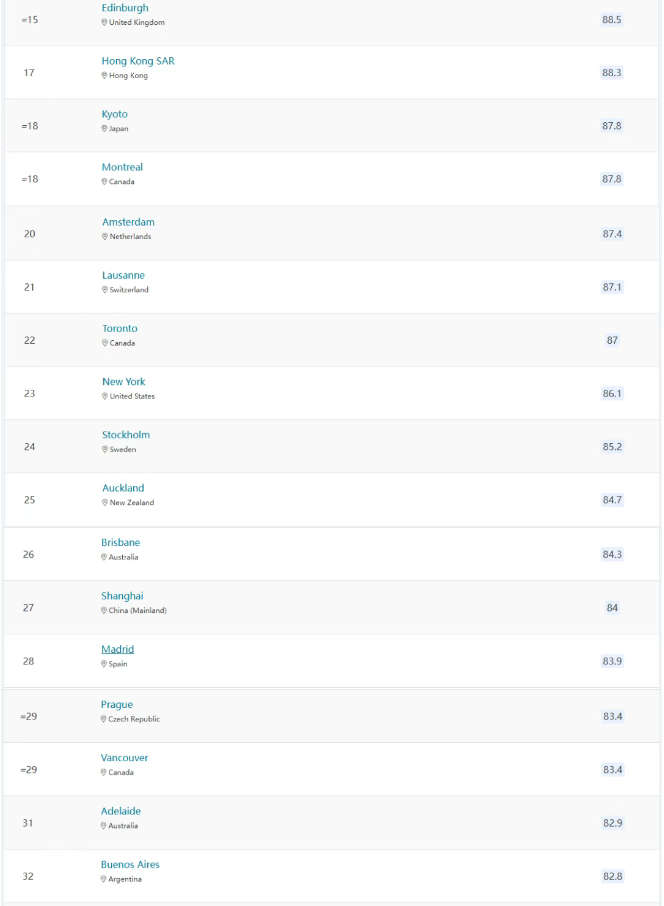Click the location pin next to Switzerland

point(105,289)
